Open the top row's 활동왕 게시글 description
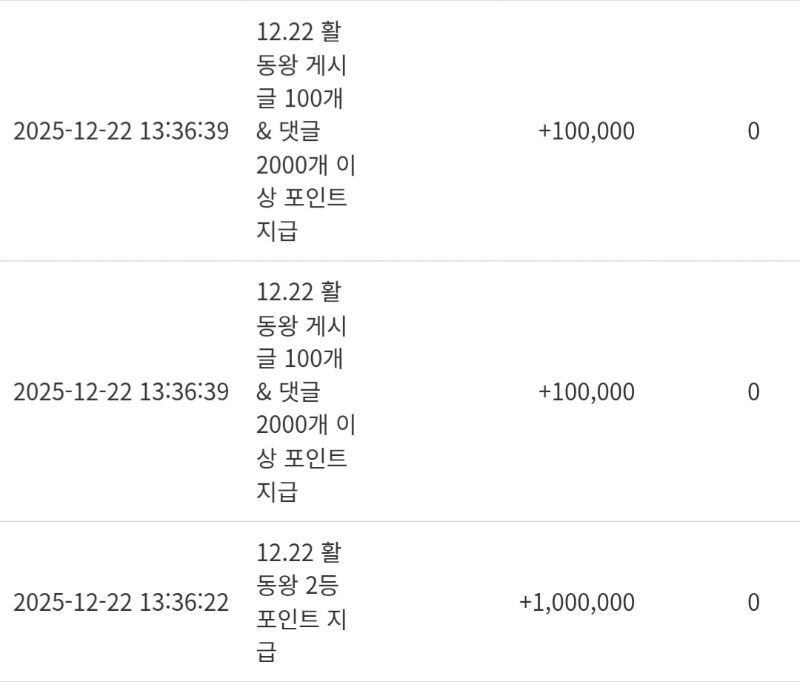Viewport: 800px width, 682px height. click(x=302, y=131)
